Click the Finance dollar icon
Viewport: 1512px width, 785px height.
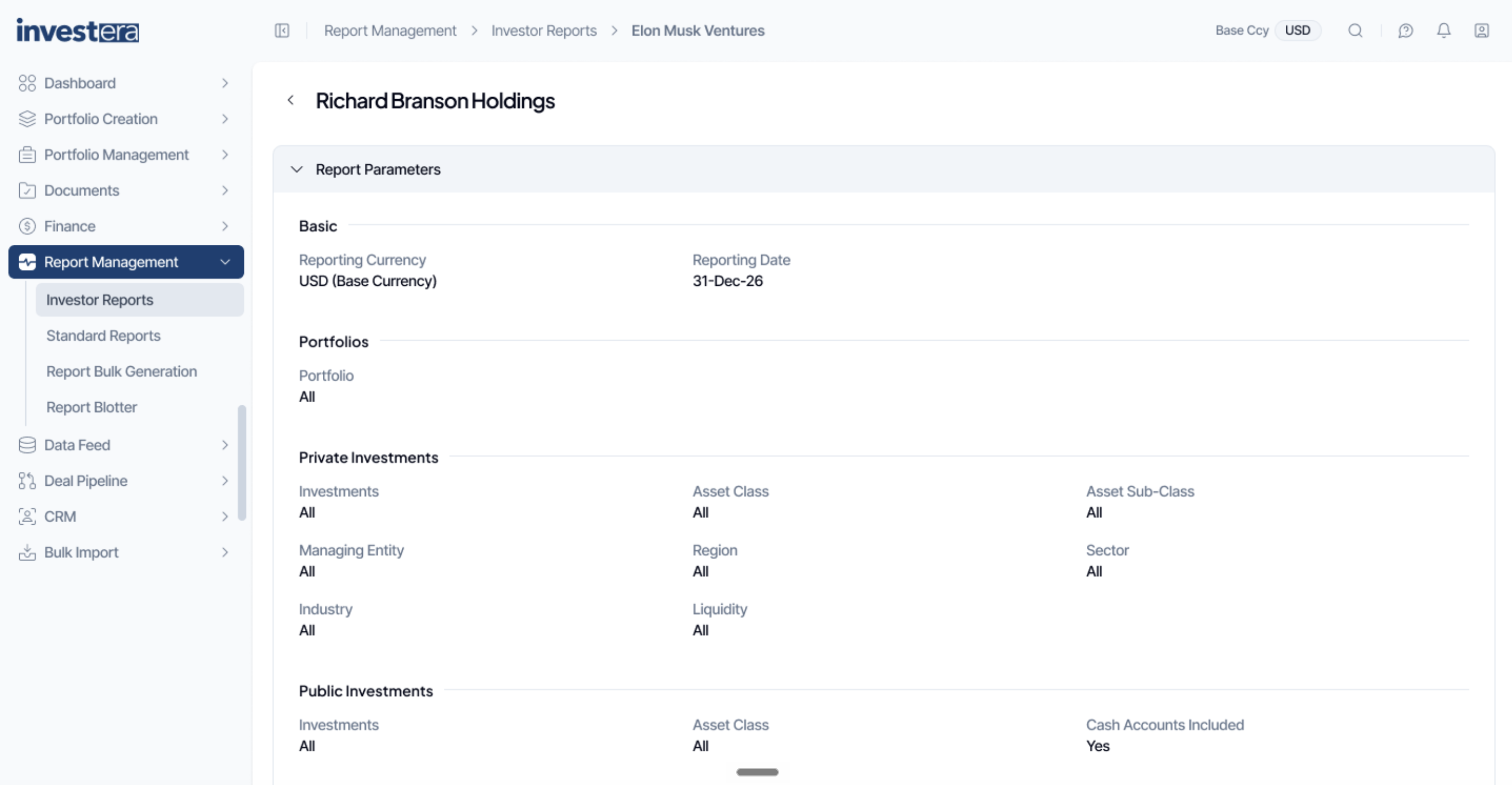(27, 227)
